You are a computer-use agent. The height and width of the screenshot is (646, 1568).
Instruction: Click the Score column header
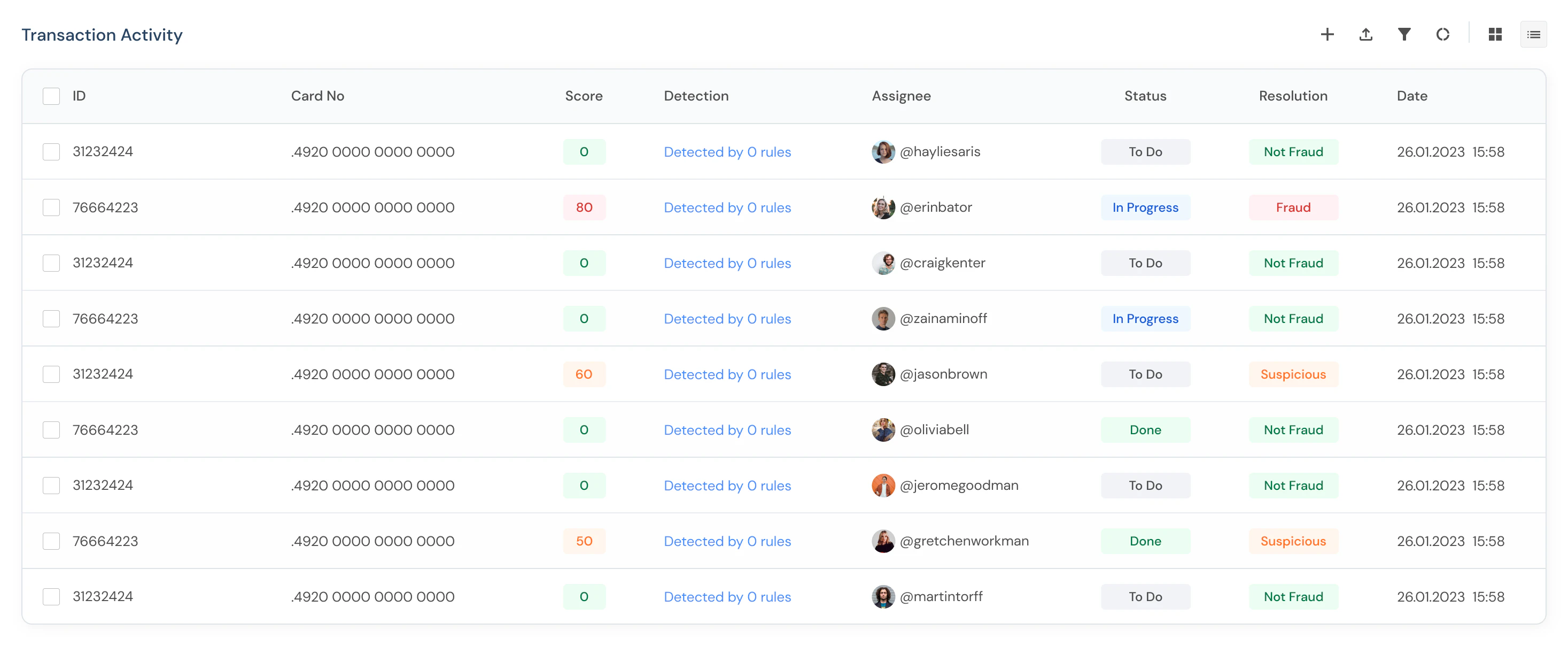584,96
